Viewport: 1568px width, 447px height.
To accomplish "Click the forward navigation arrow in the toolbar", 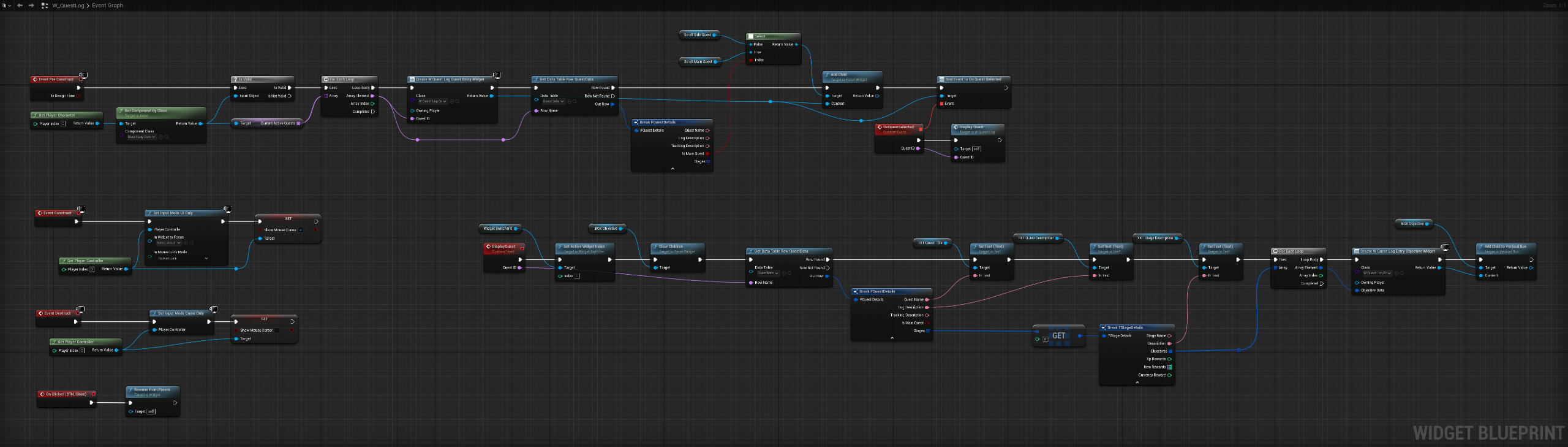I will coord(31,6).
